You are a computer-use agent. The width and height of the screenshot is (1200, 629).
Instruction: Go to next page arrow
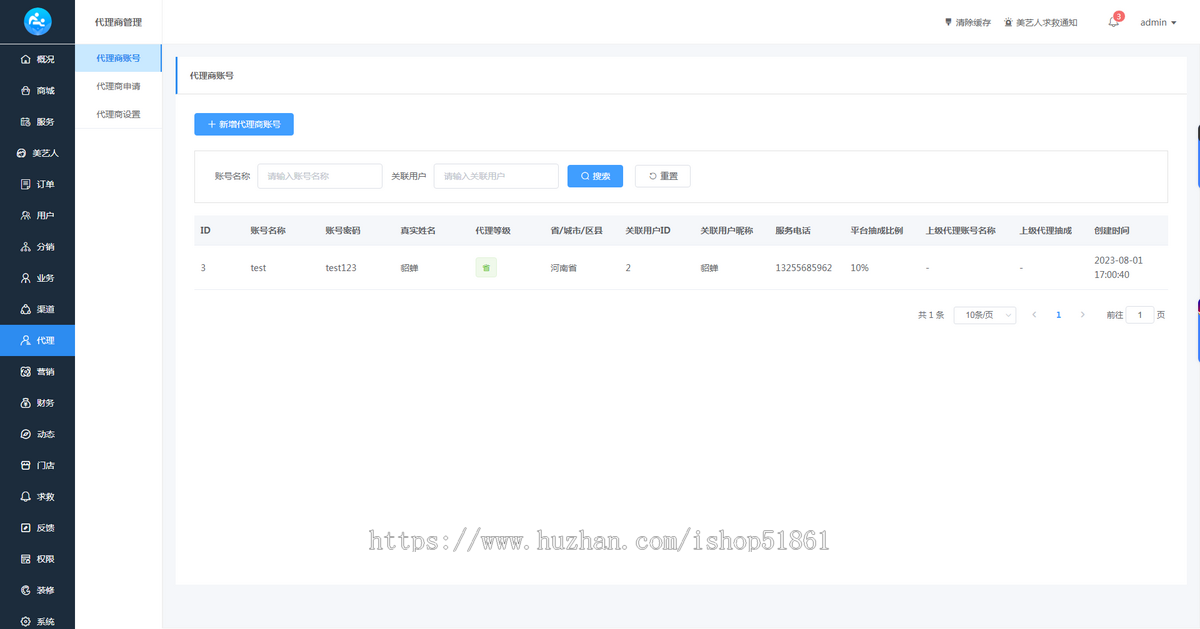[x=1082, y=314]
